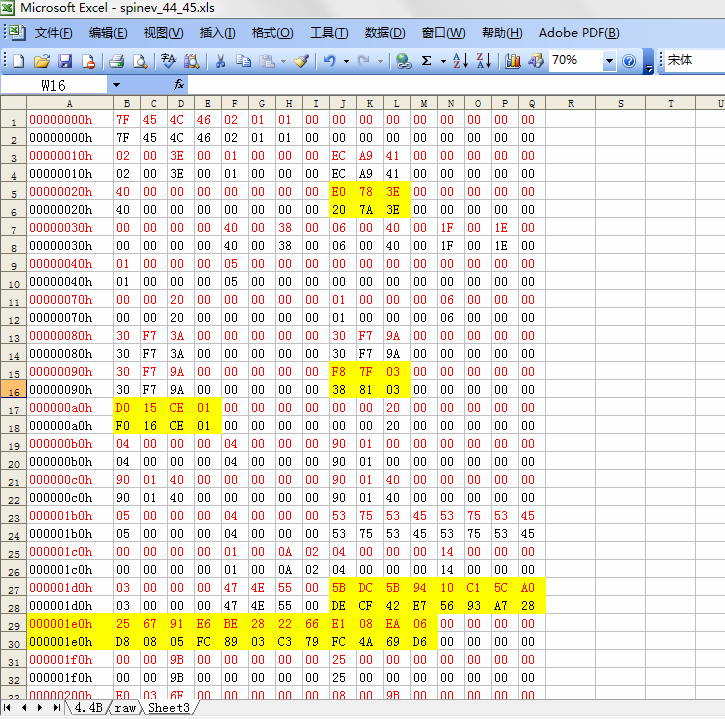Screen dimensions: 725x719
Task: Click the fx Insert Function icon
Action: point(179,85)
